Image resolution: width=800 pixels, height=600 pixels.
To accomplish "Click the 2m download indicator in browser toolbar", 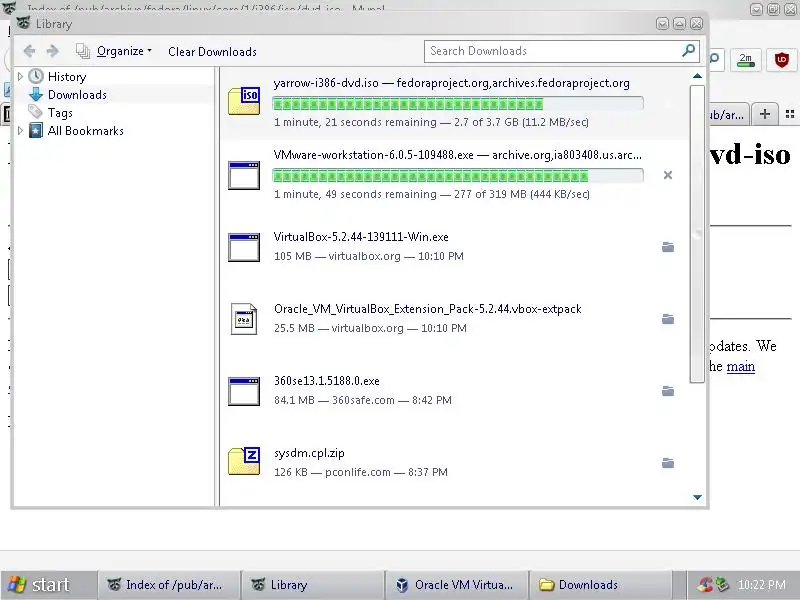I will tap(746, 60).
